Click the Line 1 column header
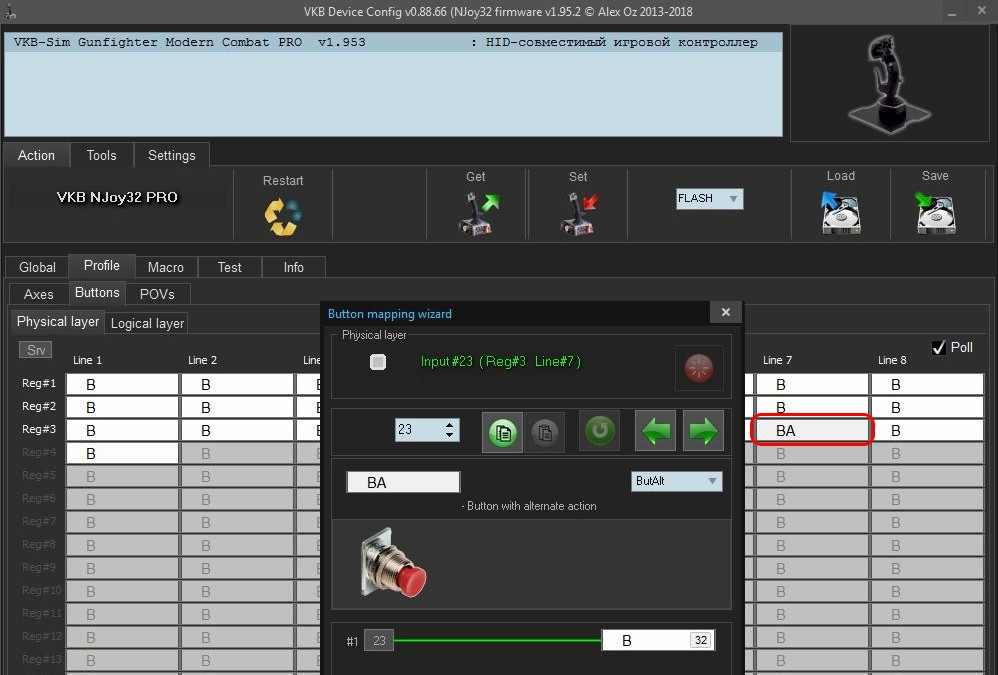 tap(87, 360)
